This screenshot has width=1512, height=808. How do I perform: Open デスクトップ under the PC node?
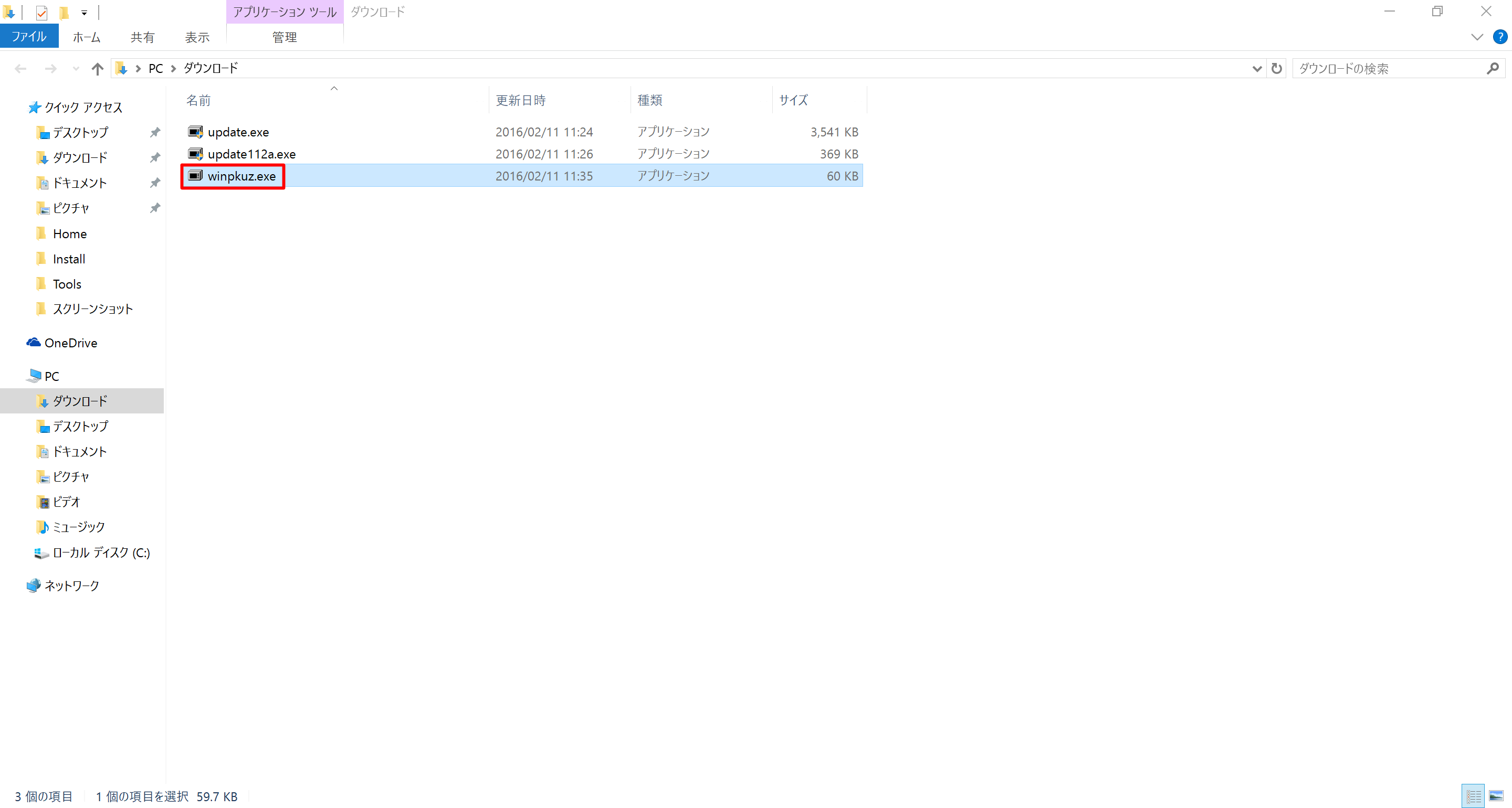[80, 426]
